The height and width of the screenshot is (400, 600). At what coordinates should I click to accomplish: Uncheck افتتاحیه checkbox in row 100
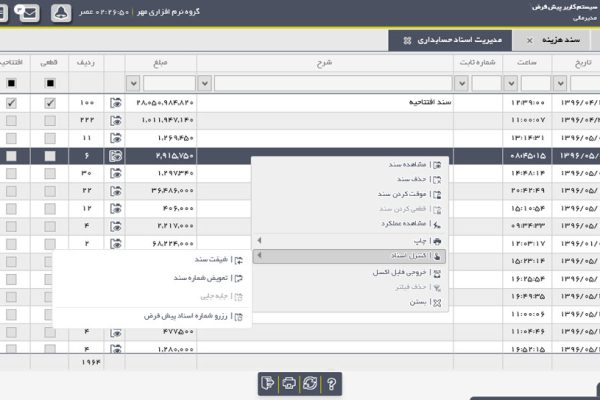click(11, 102)
